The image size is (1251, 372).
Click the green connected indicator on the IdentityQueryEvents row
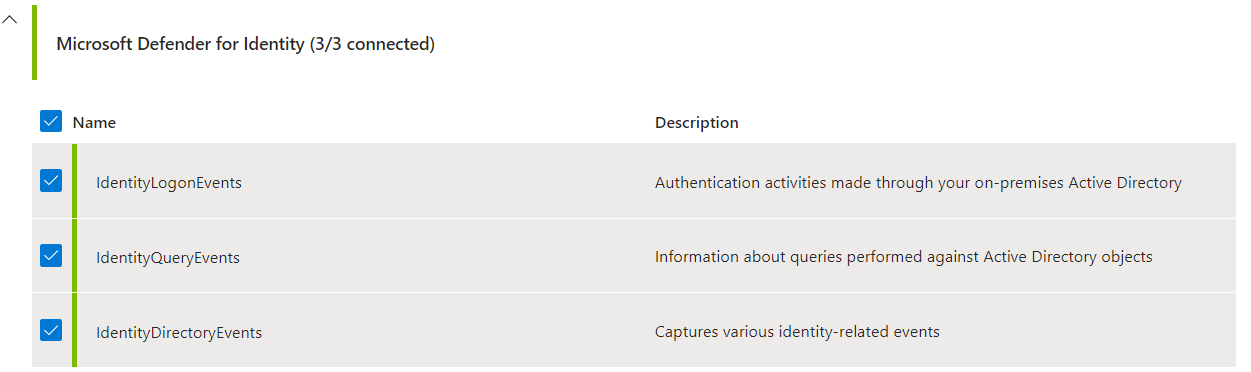74,256
